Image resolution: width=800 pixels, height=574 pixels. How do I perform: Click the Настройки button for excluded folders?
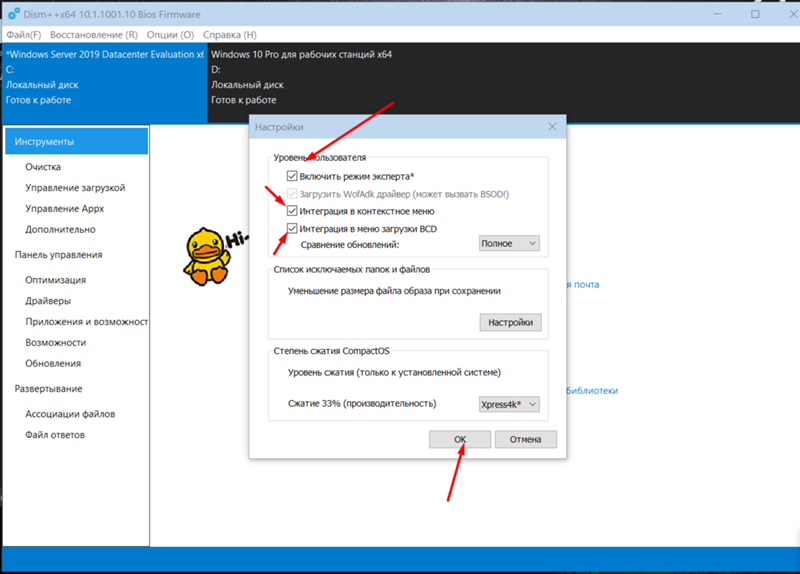coord(510,322)
